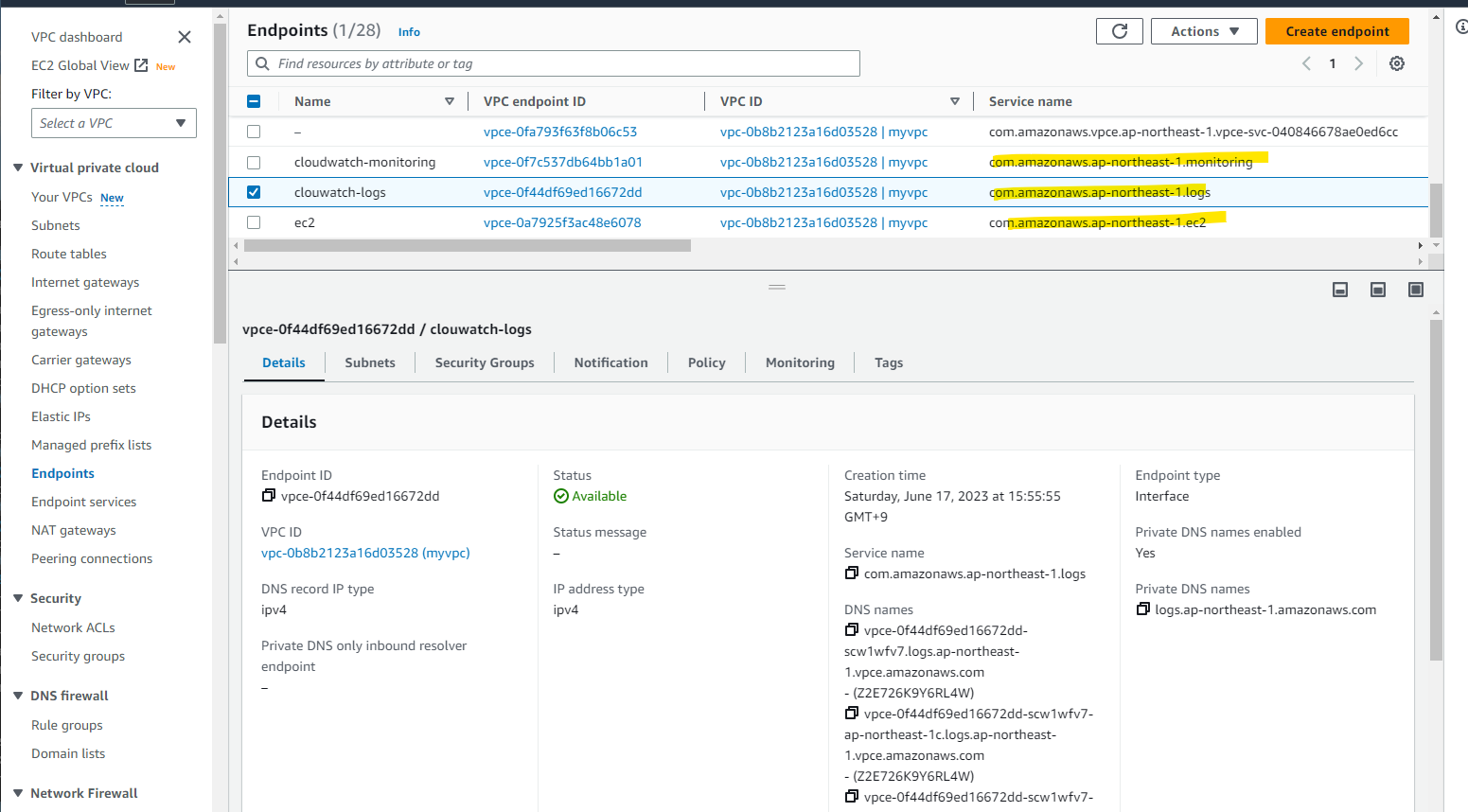
Task: Open the Select a VPC dropdown
Action: point(114,123)
